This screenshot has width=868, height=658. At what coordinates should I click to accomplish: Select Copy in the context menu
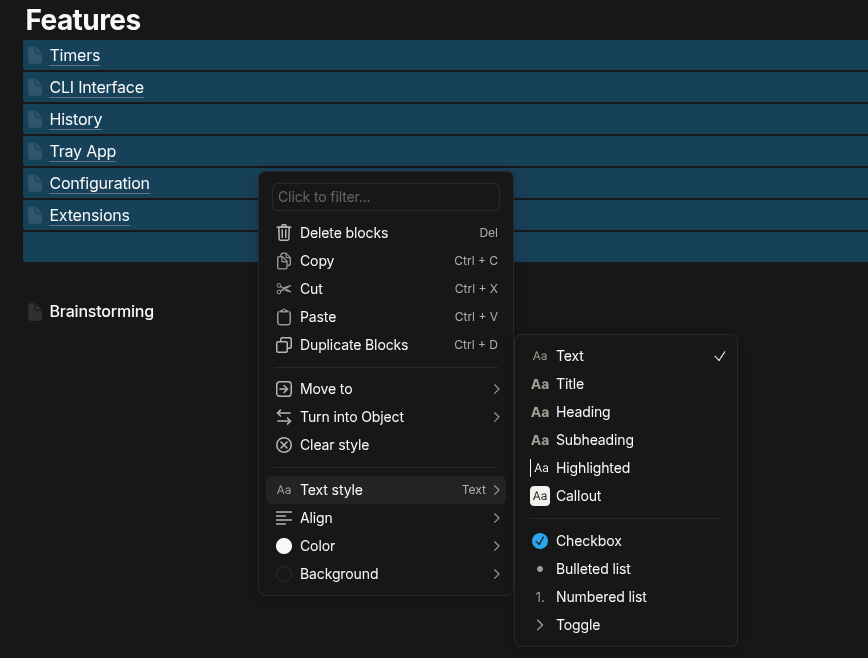click(386, 261)
